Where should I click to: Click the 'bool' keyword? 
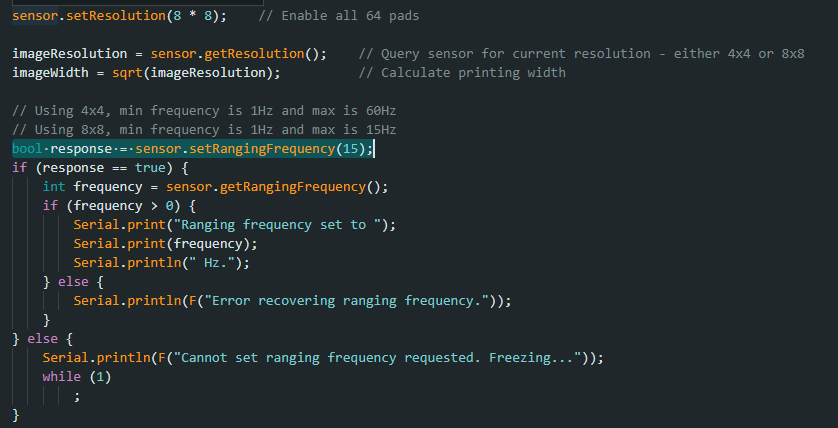27,148
